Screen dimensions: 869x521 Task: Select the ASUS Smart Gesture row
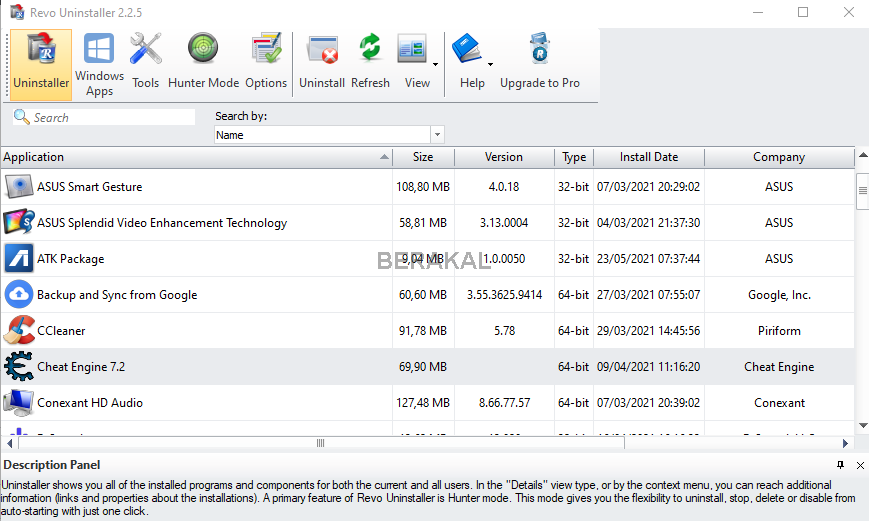(x=89, y=187)
